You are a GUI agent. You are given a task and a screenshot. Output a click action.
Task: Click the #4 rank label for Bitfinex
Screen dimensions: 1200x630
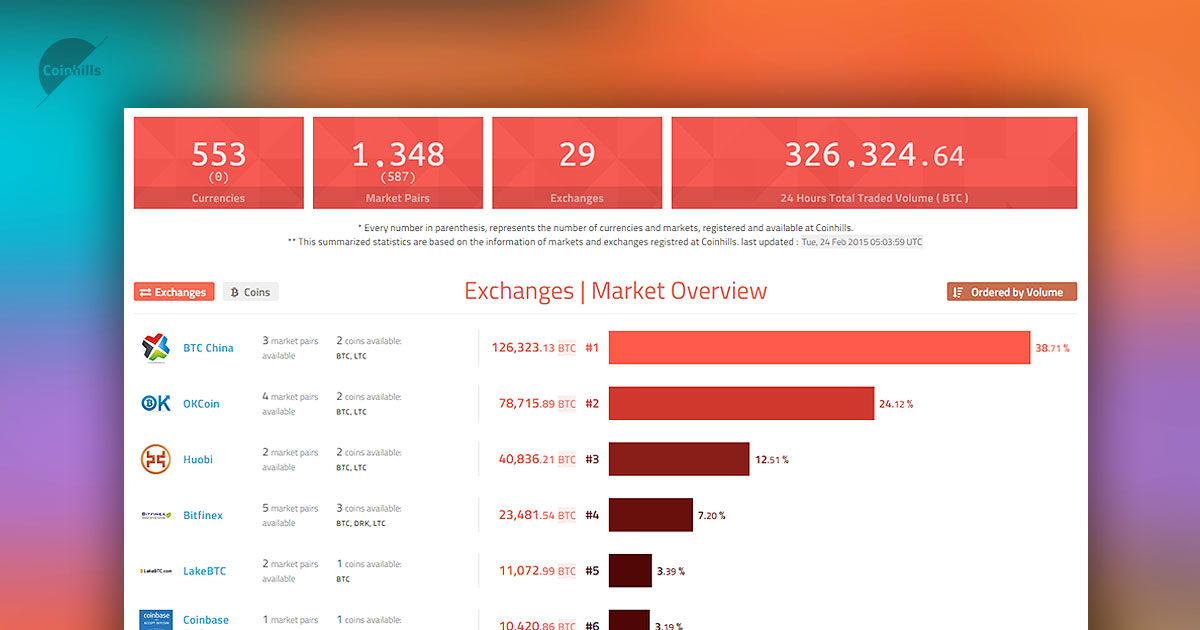tap(592, 516)
